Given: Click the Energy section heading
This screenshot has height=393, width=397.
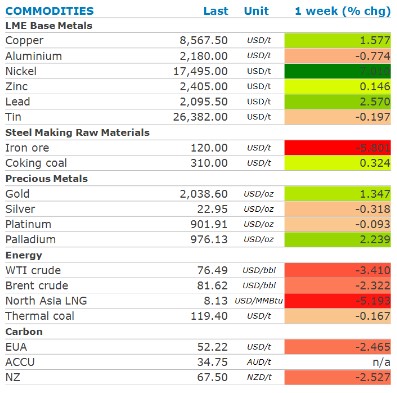Looking at the screenshot, I should (x=24, y=255).
